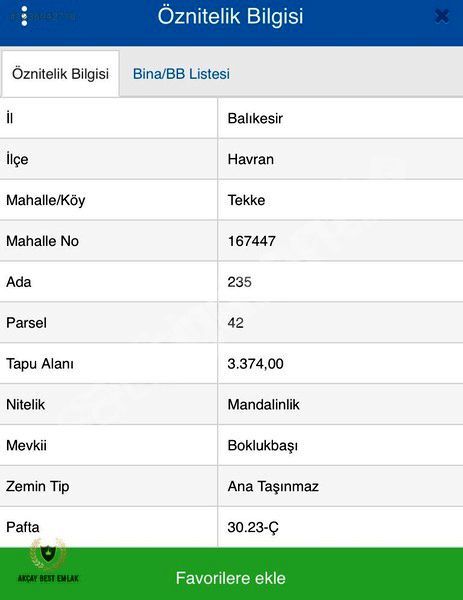Viewport: 463px width, 600px height.
Task: Select the Balıkesir province value
Action: tap(255, 118)
